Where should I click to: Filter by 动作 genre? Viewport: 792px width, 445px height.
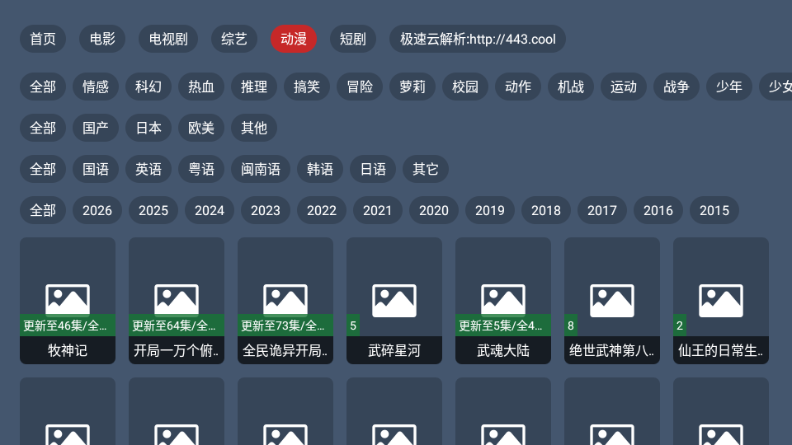pos(518,87)
